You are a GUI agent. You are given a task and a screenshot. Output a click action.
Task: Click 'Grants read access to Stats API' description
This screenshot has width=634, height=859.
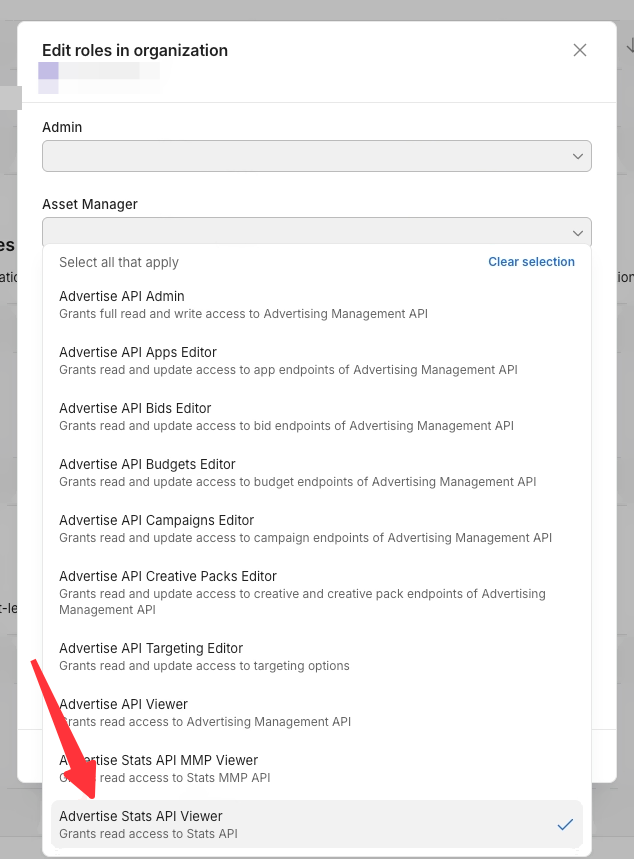[x=148, y=834]
